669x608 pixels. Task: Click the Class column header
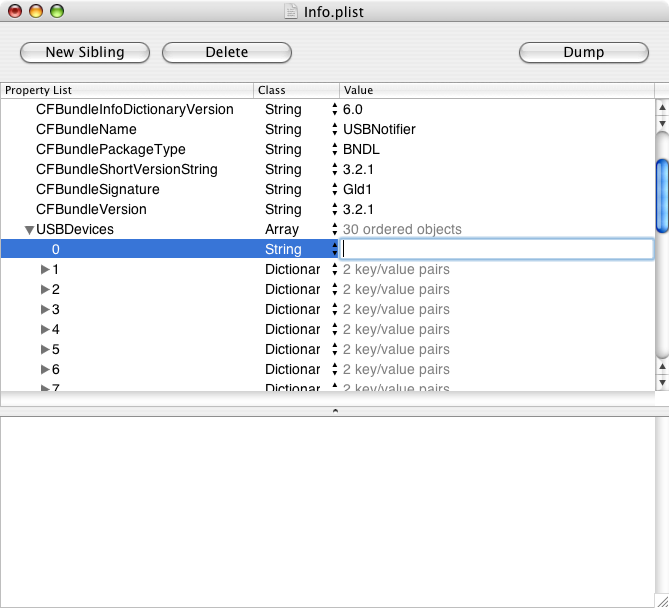(297, 90)
